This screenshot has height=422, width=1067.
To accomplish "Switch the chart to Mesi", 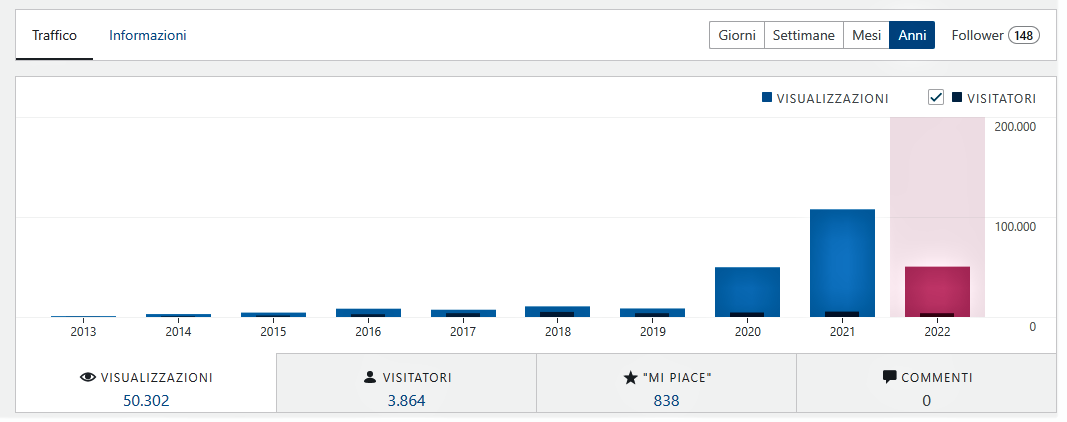I will coord(866,35).
